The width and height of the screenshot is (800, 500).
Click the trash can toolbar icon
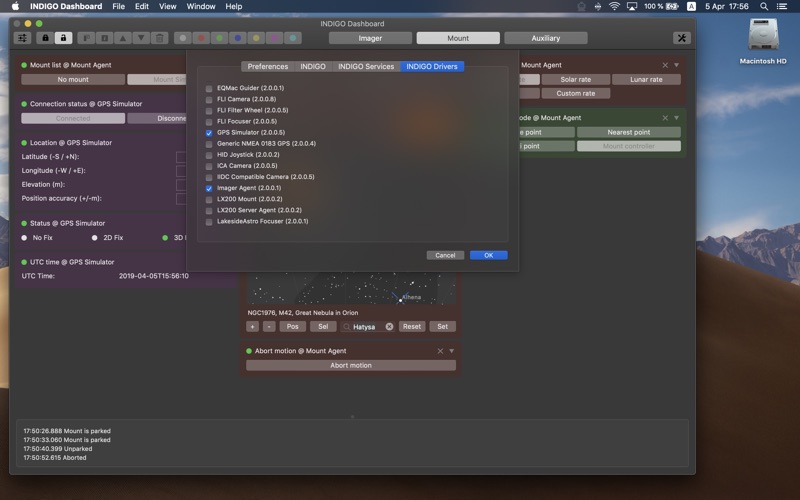160,38
